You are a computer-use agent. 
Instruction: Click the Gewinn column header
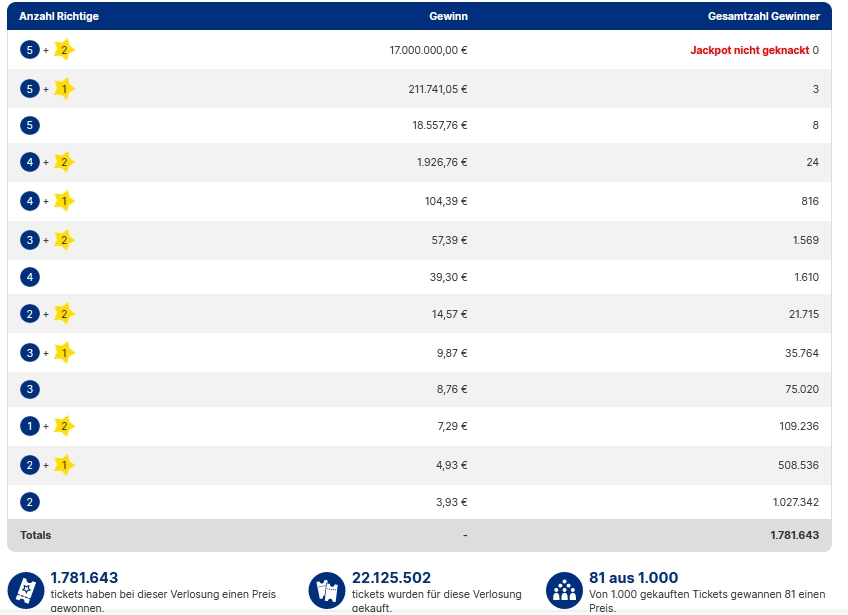pyautogui.click(x=448, y=16)
